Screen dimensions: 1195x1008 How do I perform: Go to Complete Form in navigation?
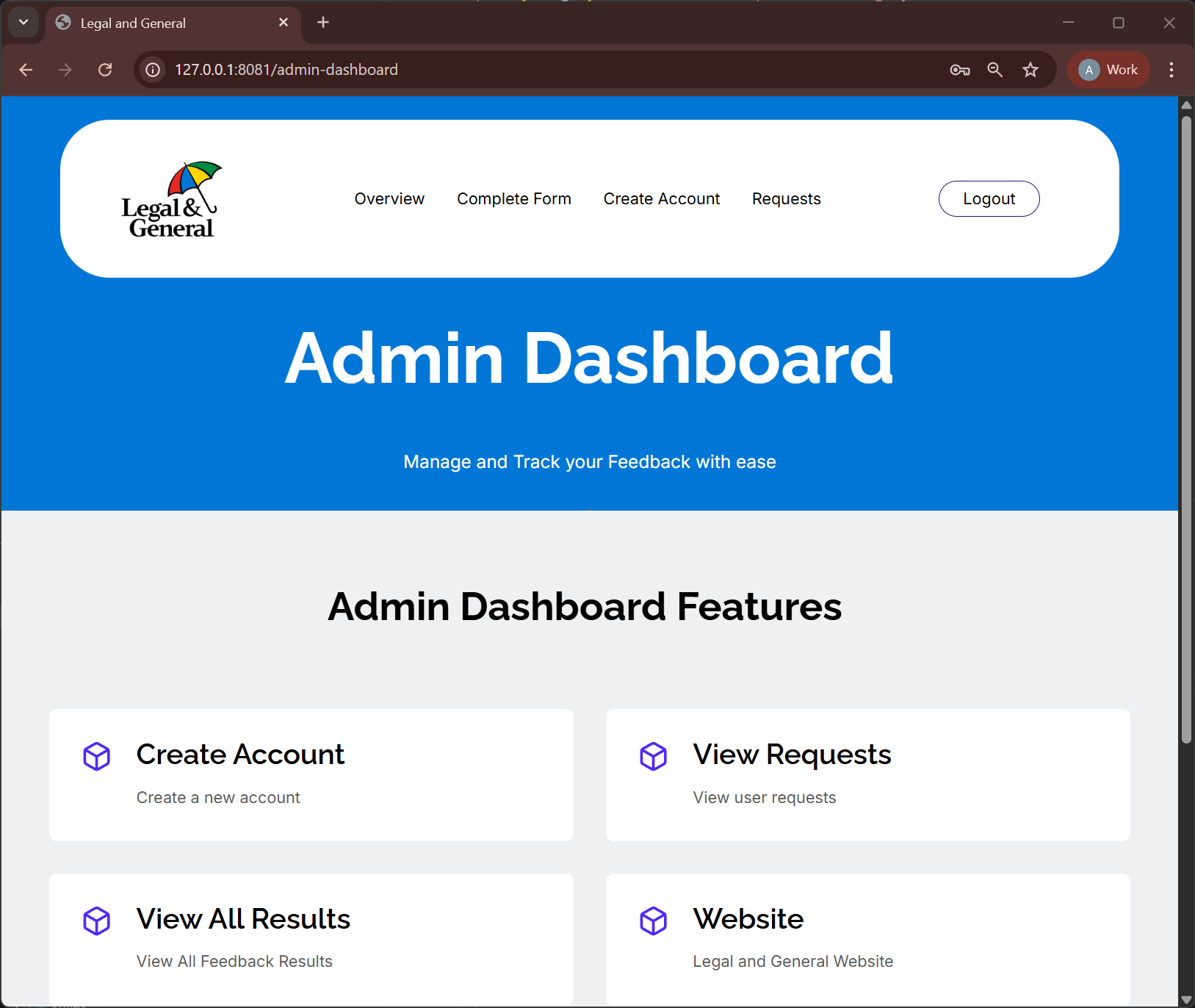[x=513, y=199]
